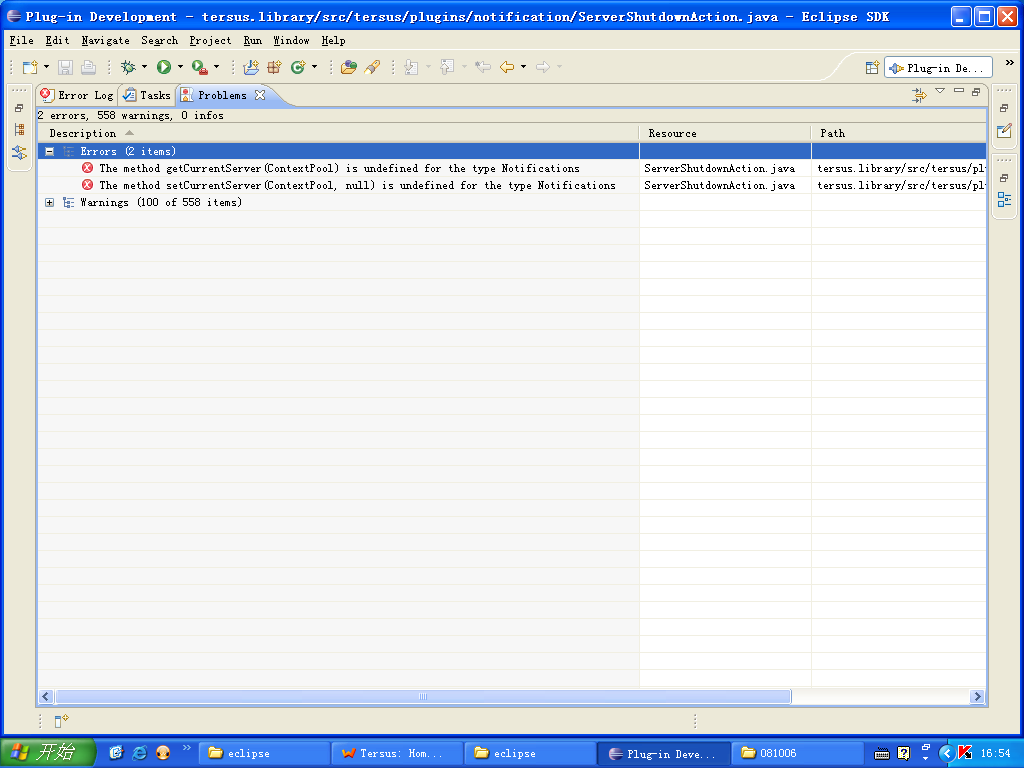Click the New Java Class green icon
This screenshot has height=768, width=1024.
[297, 67]
